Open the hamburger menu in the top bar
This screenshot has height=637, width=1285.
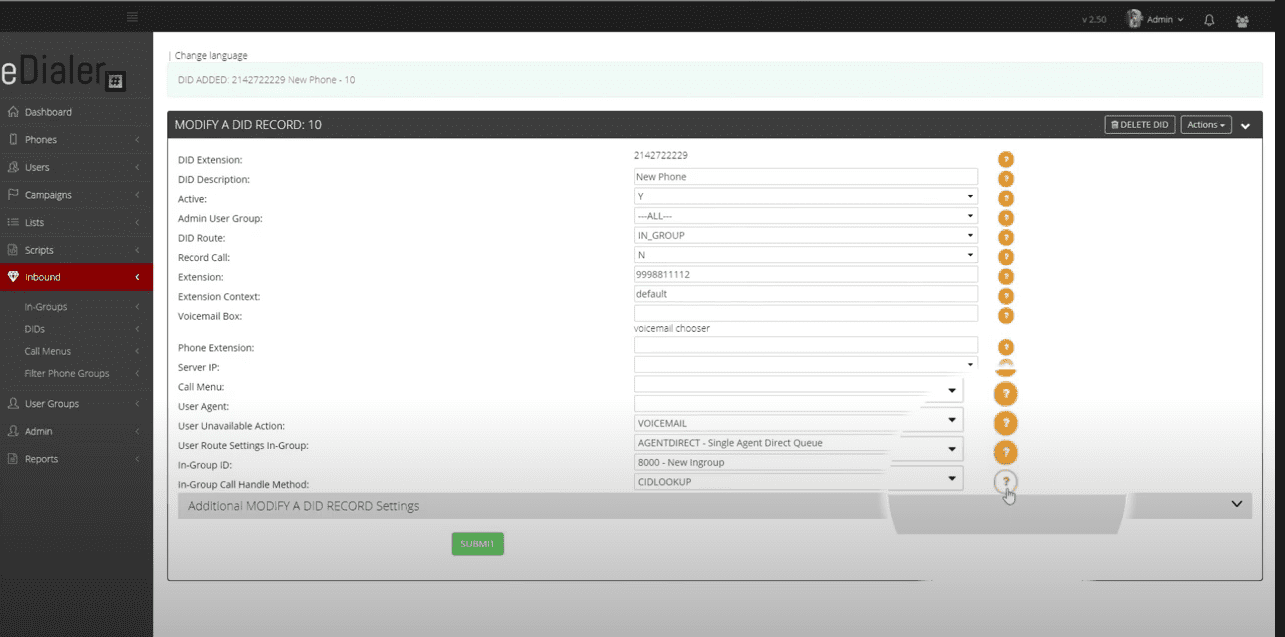pos(133,17)
